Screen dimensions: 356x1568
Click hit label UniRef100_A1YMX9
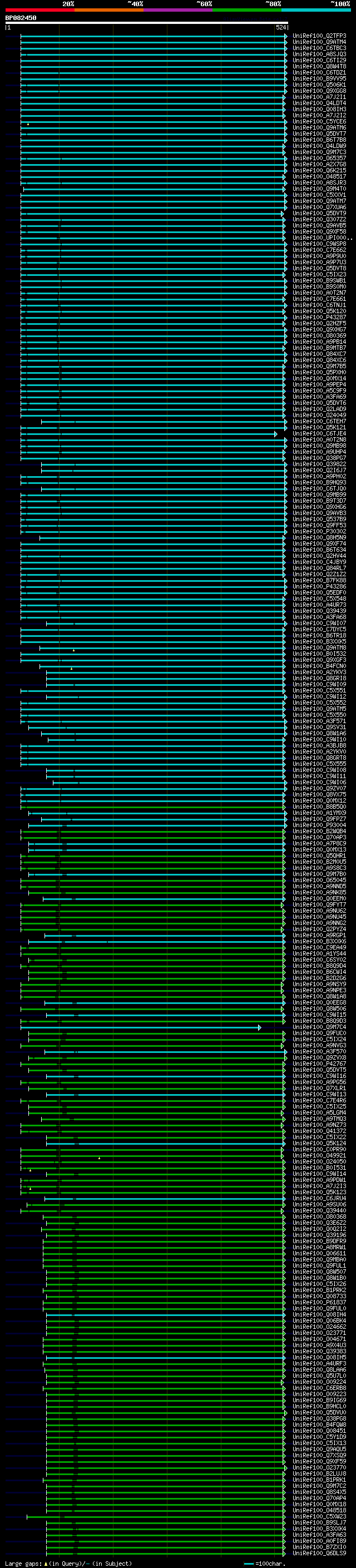[x=319, y=813]
